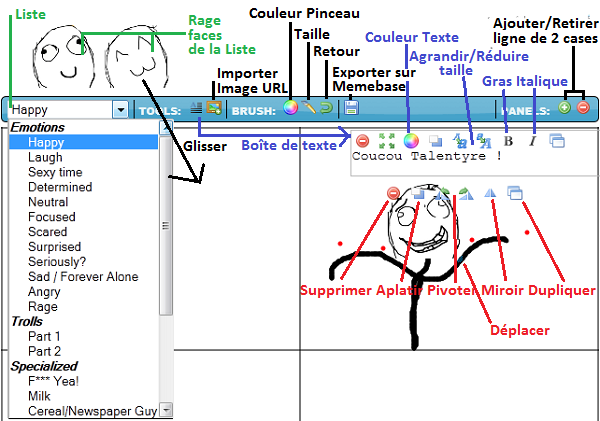
Task: Toggle bold on the text box
Action: [508, 141]
